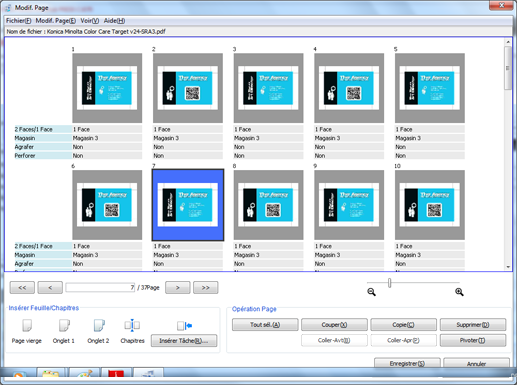Click the page number input field
Screen dimensions: 517x385
point(100,287)
